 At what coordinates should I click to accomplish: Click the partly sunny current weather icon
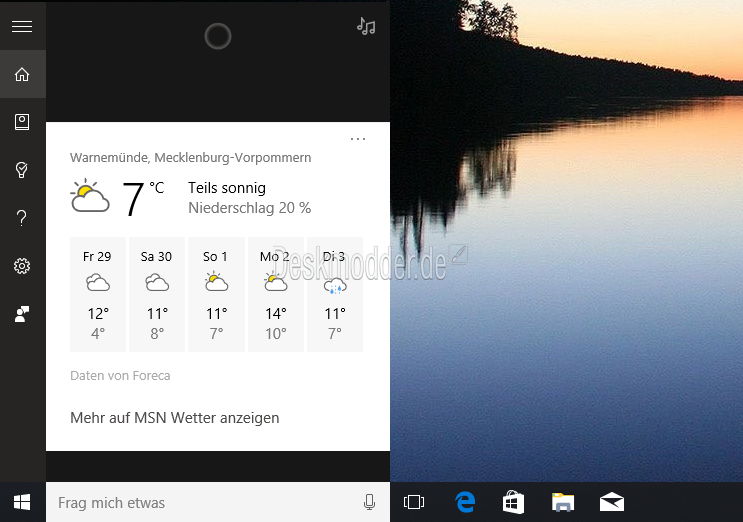[x=90, y=196]
